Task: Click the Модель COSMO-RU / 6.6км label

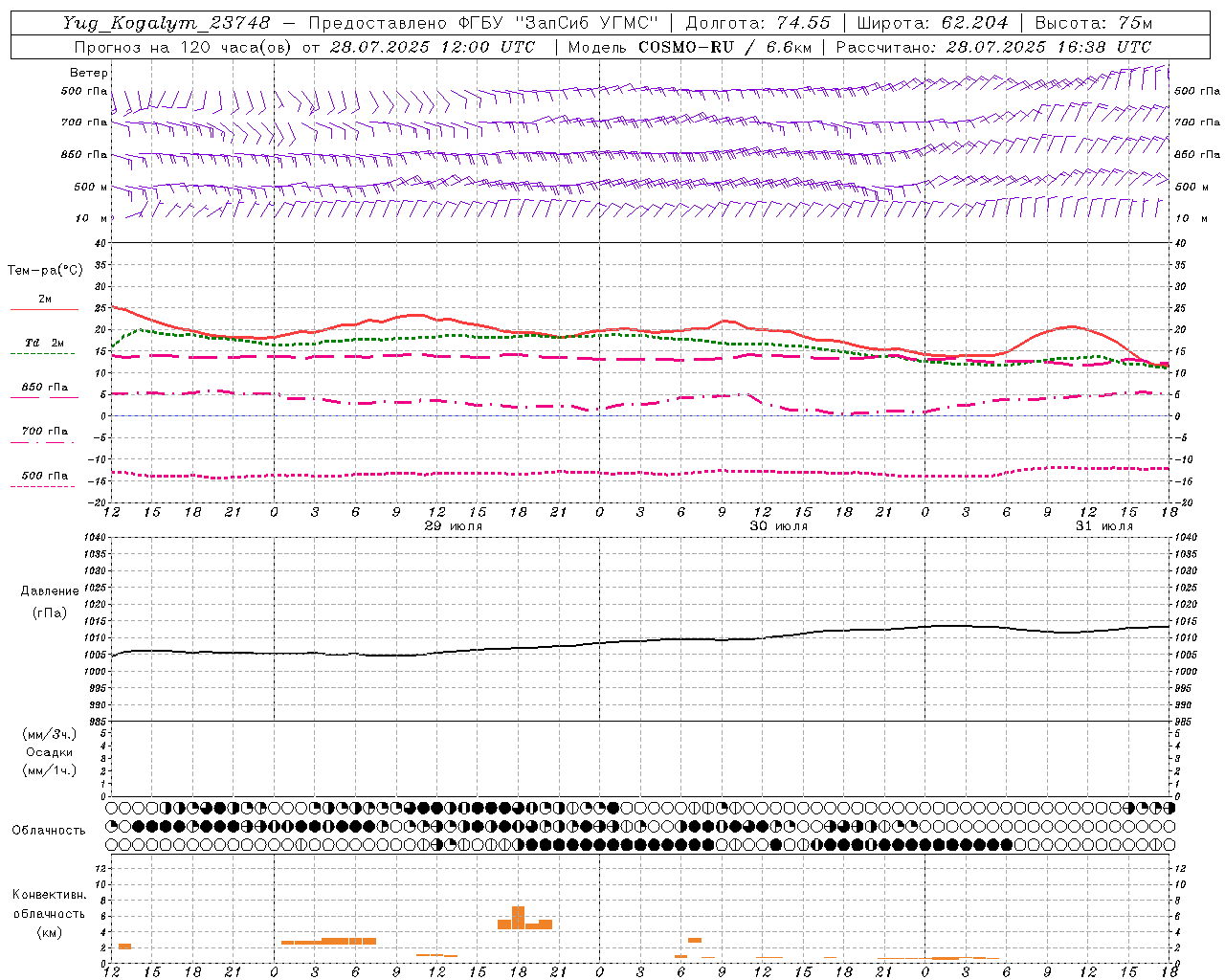Action: pyautogui.click(x=689, y=47)
